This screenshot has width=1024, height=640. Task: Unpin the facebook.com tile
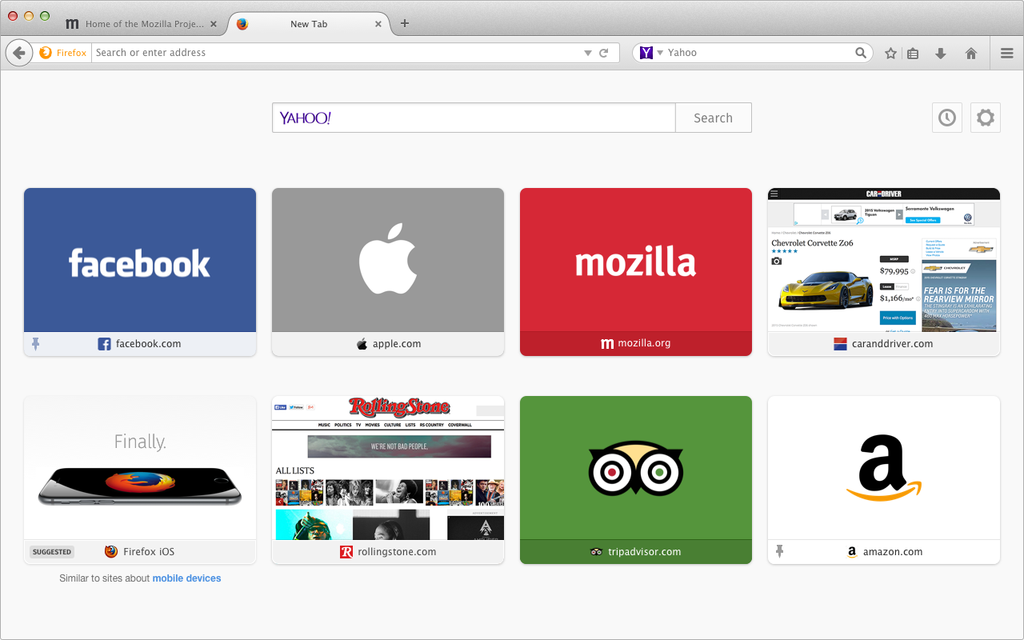(x=36, y=344)
